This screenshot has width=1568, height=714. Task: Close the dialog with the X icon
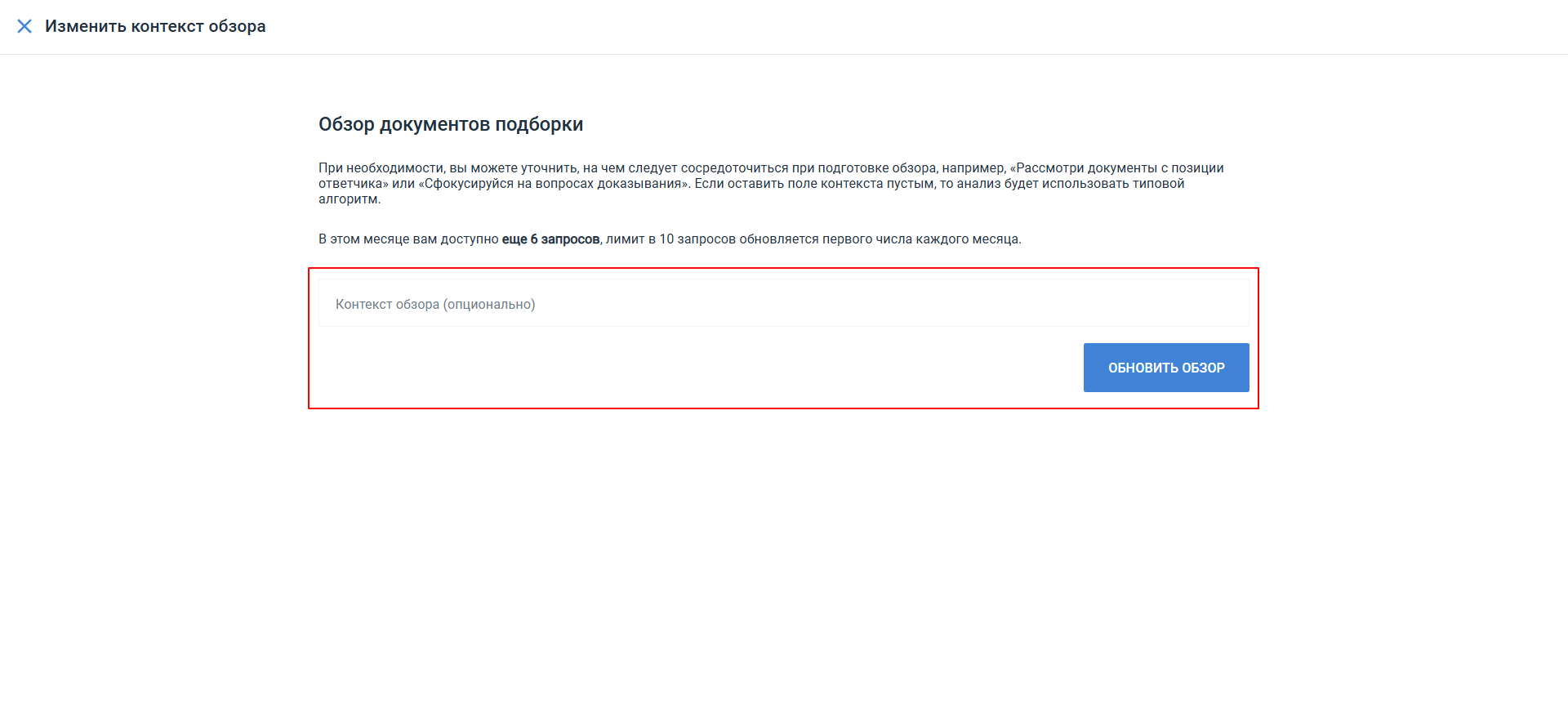pyautogui.click(x=24, y=26)
